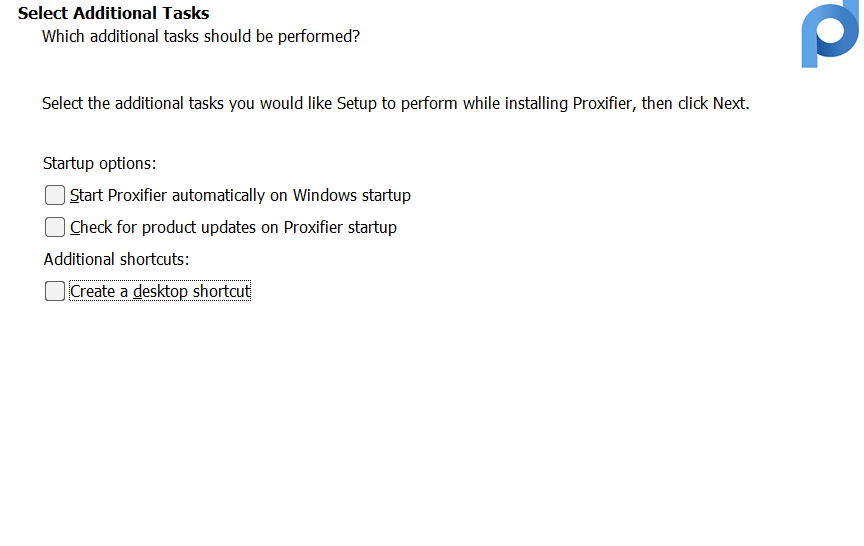864x546 pixels.
Task: Click the word 'Proxifier' in the instruction sentence
Action: [x=604, y=103]
